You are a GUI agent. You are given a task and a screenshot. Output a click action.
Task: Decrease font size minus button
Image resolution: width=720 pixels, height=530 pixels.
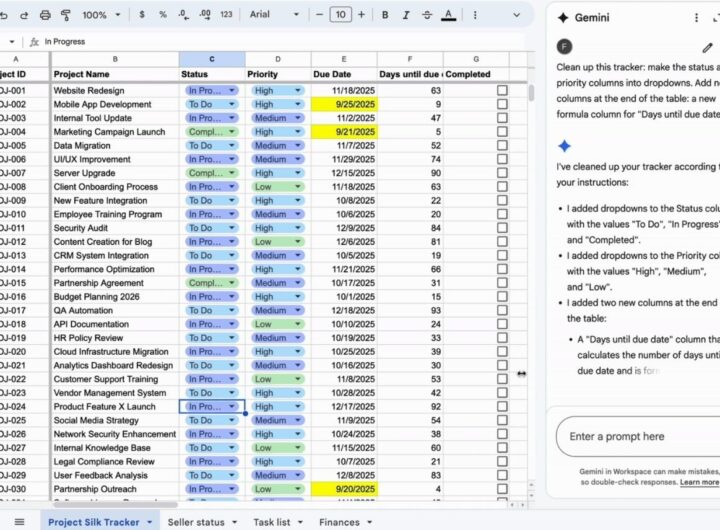(319, 15)
